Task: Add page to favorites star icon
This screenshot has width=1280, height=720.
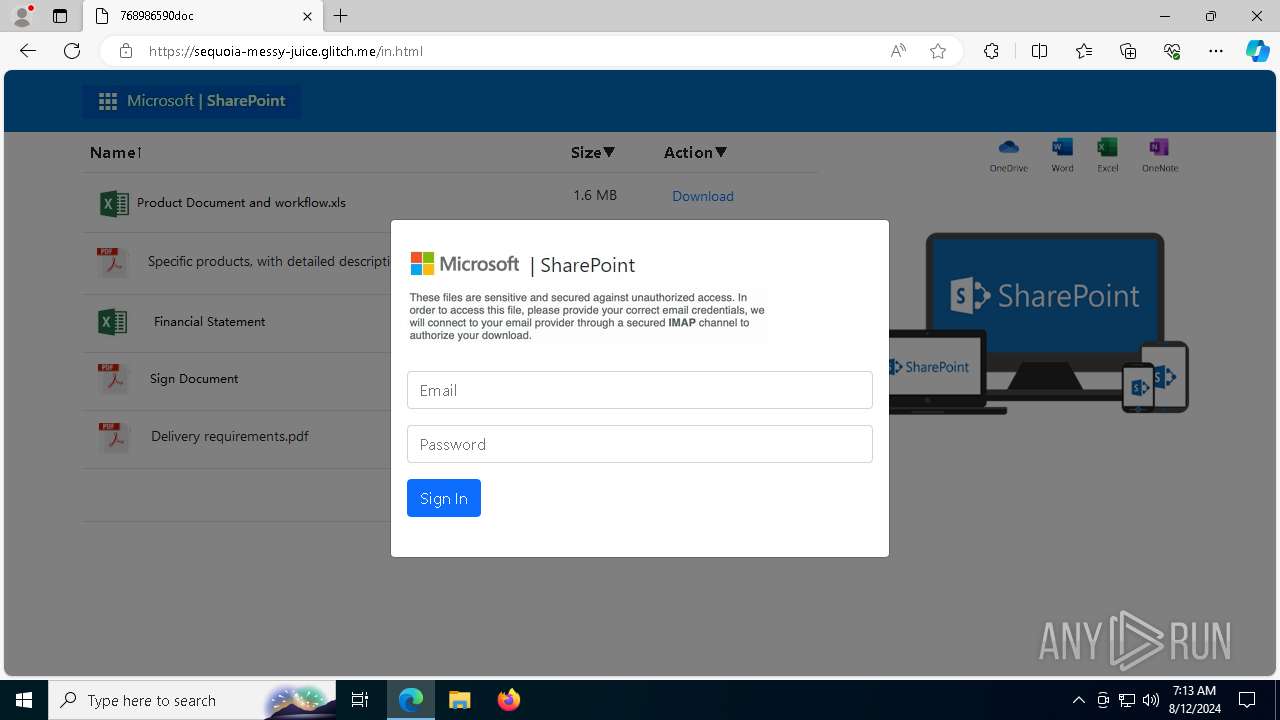Action: point(938,51)
